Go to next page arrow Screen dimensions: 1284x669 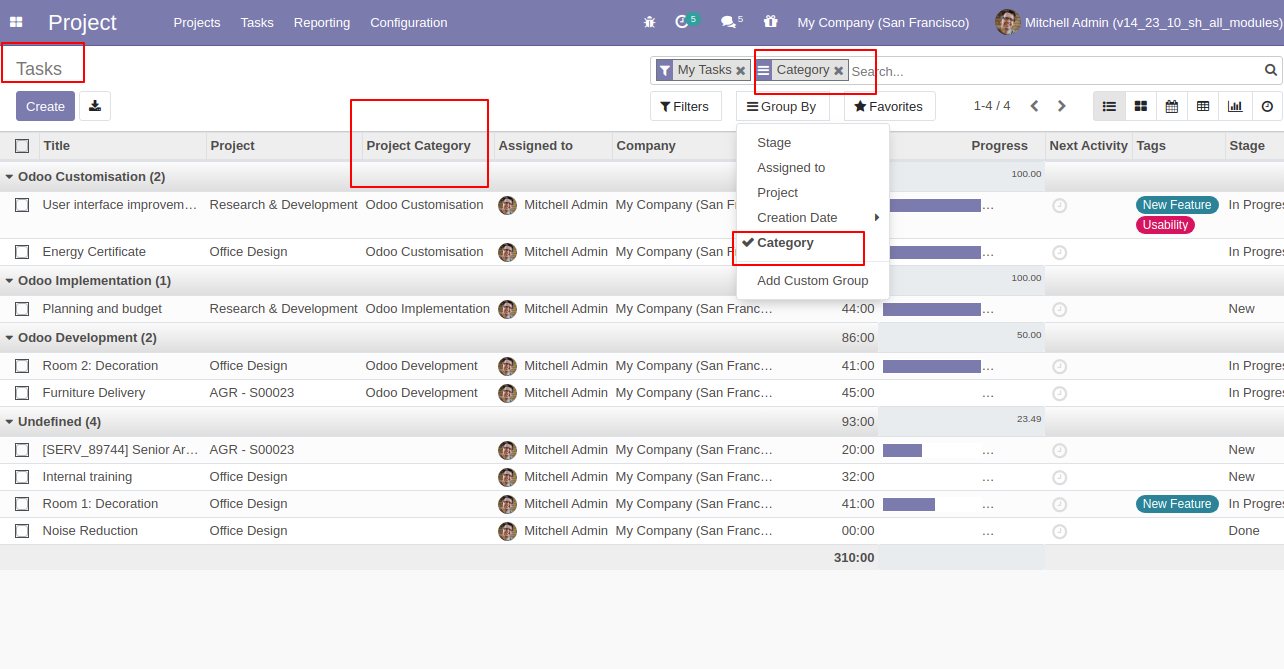pos(1062,106)
